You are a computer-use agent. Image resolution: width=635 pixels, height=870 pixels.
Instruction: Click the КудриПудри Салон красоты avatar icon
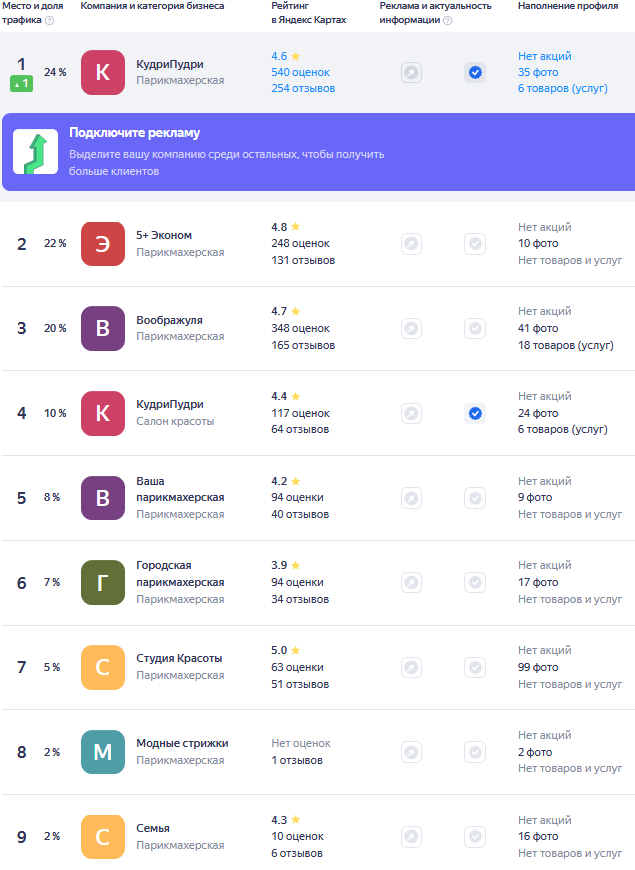point(103,413)
